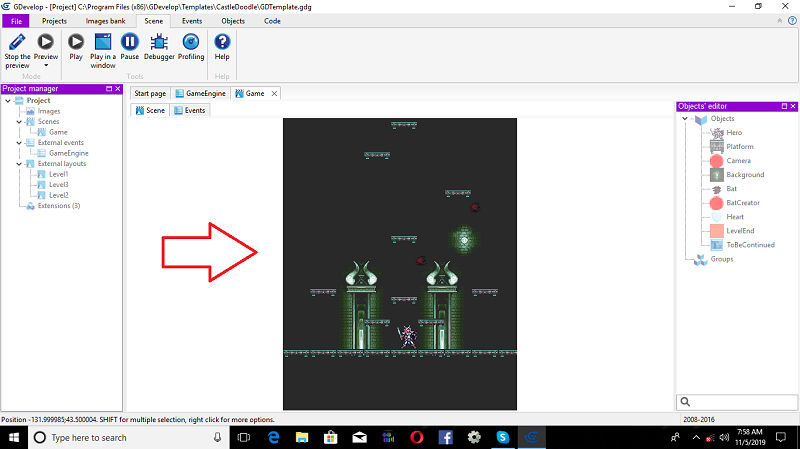Select the Game scene in Project manager
Viewport: 800px width, 449px height.
click(x=58, y=132)
